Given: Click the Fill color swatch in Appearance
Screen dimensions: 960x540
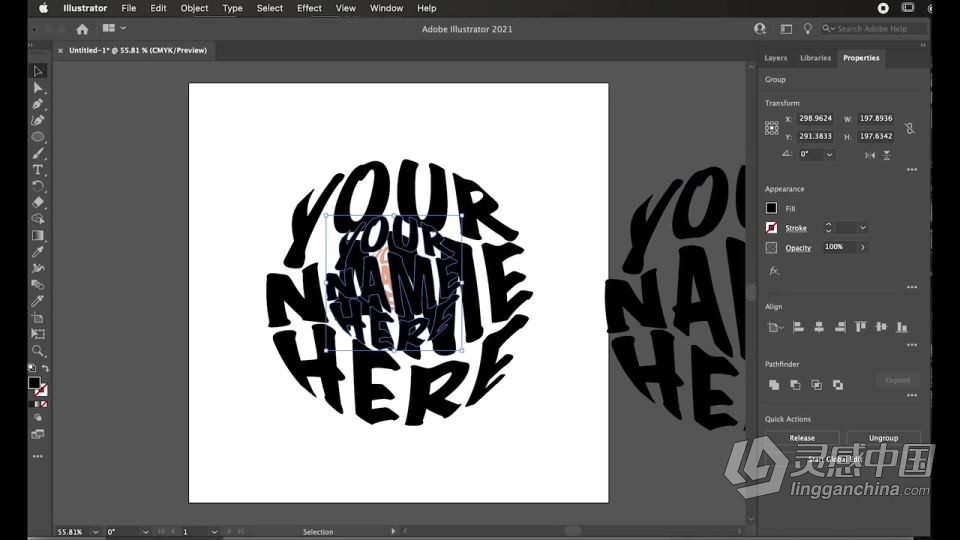Looking at the screenshot, I should pyautogui.click(x=771, y=208).
